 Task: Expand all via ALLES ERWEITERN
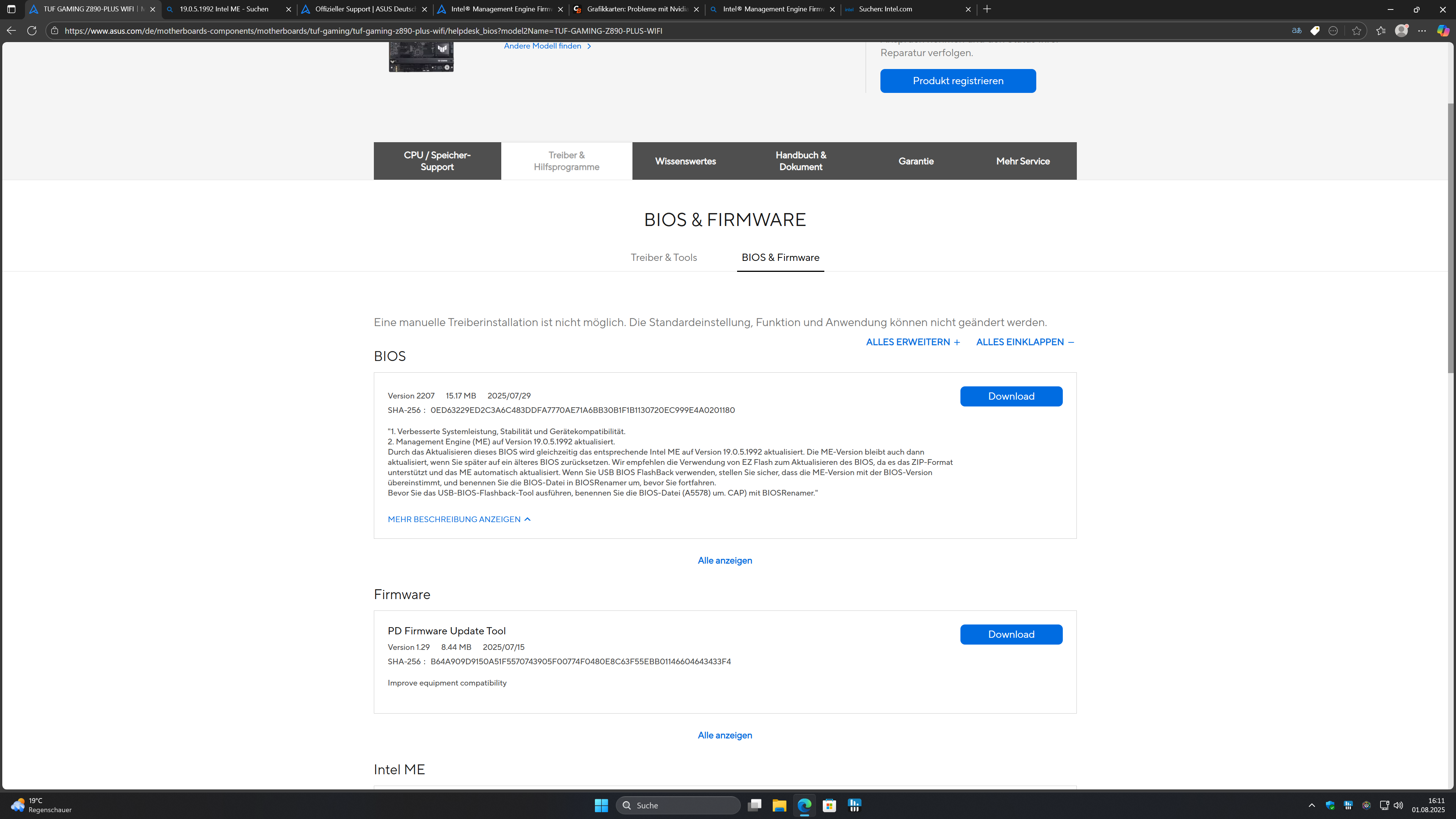pos(913,342)
